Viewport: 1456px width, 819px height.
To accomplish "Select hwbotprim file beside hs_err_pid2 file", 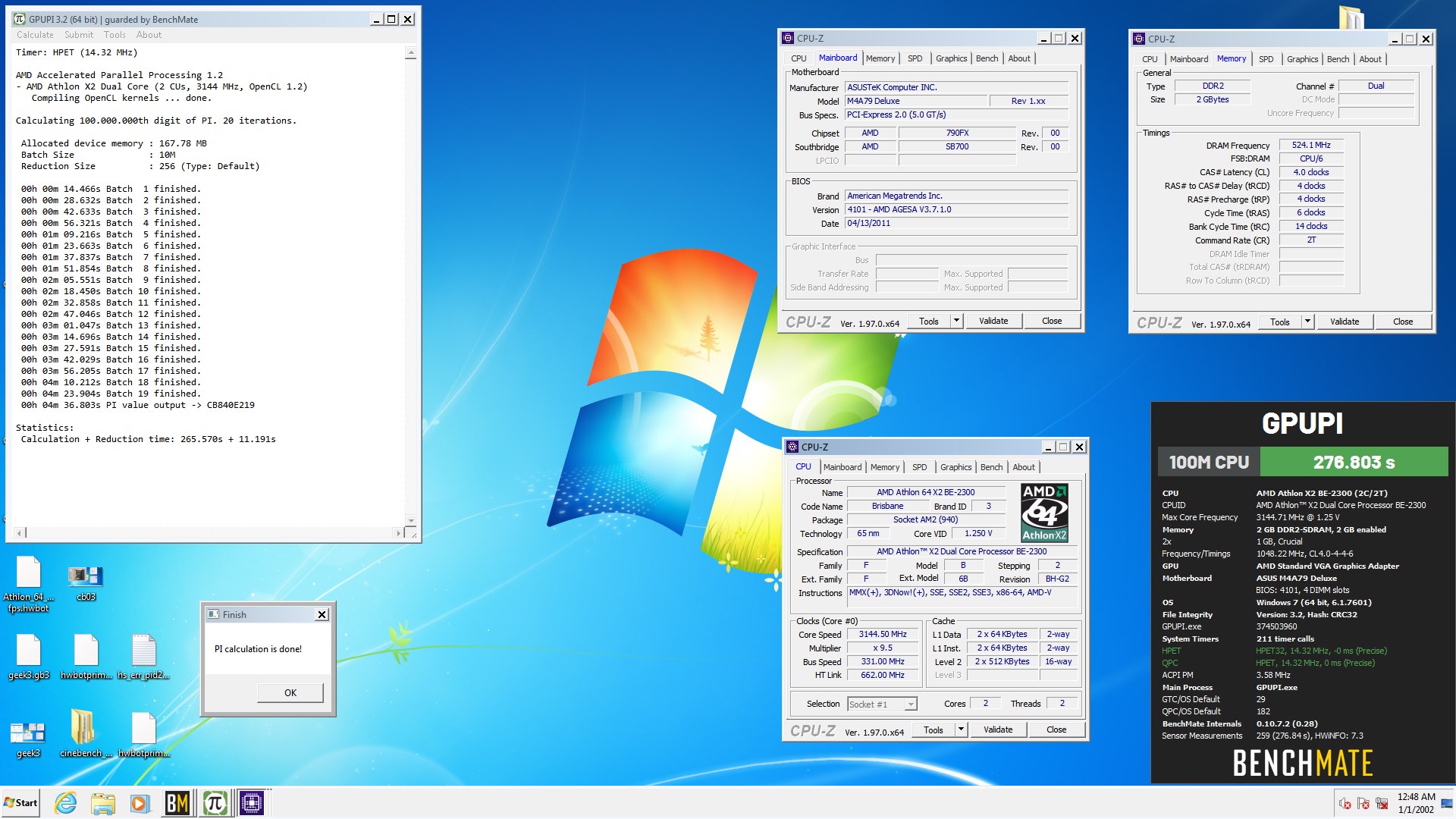I will [86, 657].
